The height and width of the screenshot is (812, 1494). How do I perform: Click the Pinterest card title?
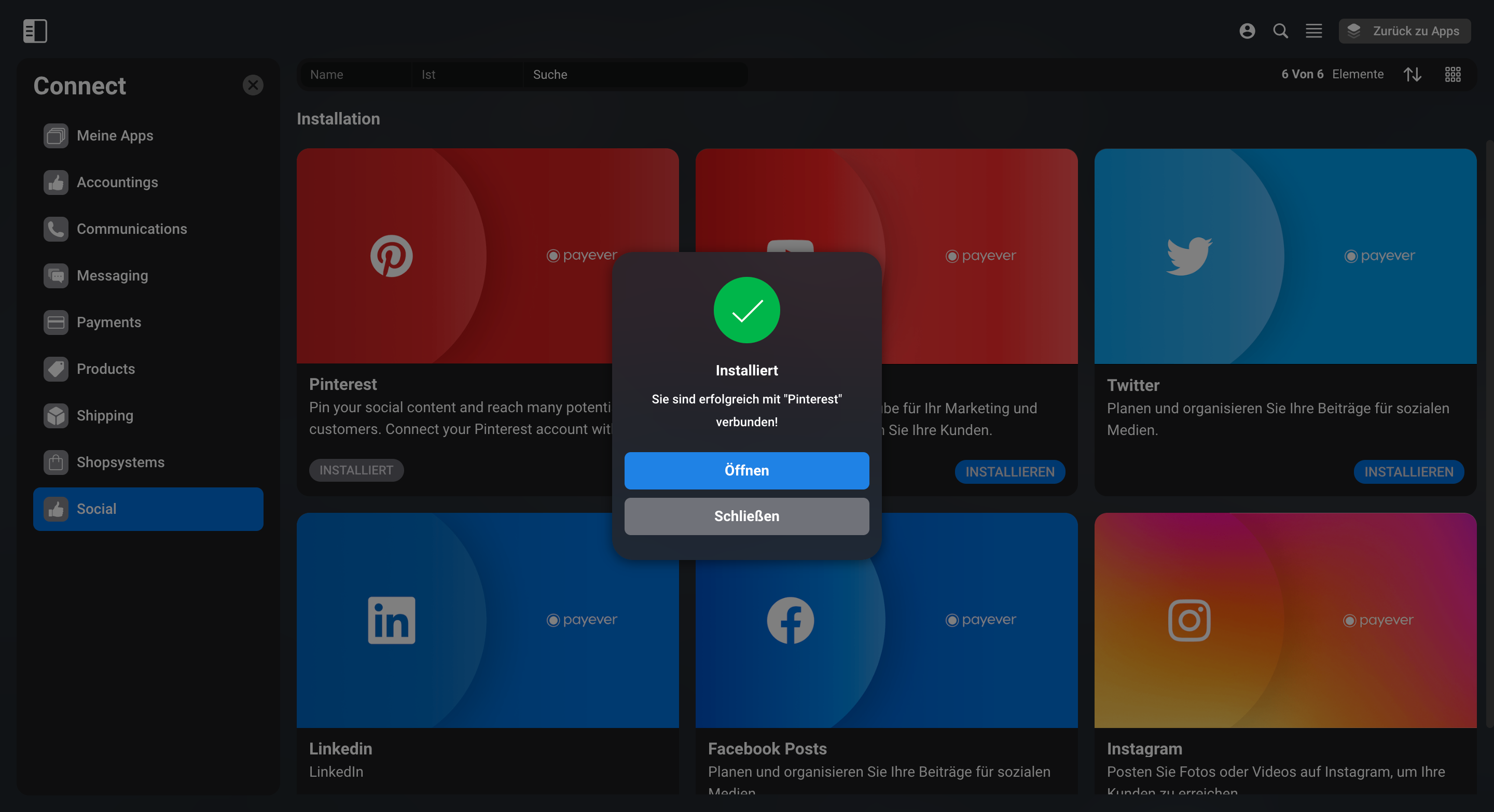click(x=343, y=384)
